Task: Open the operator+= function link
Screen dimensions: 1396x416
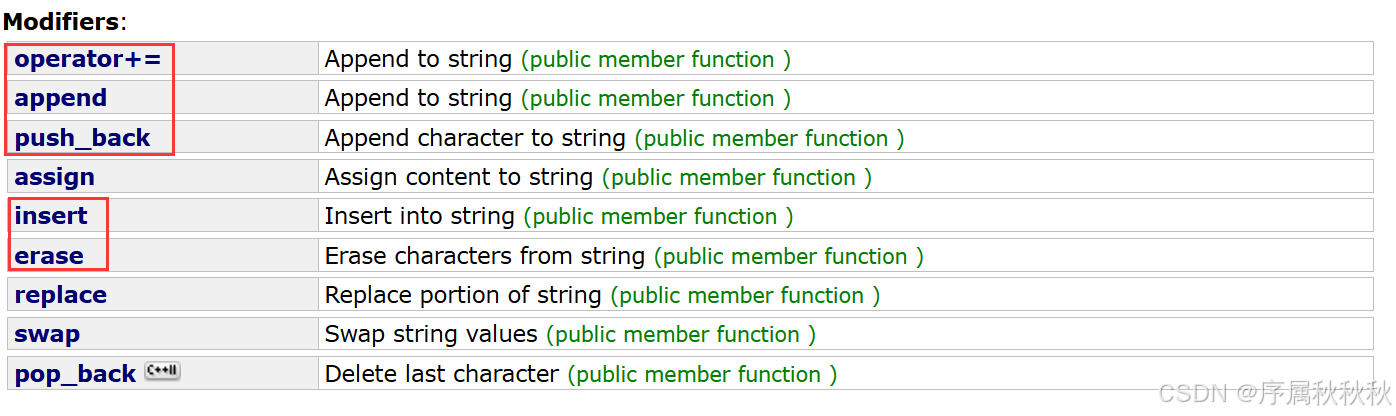Action: [87, 59]
